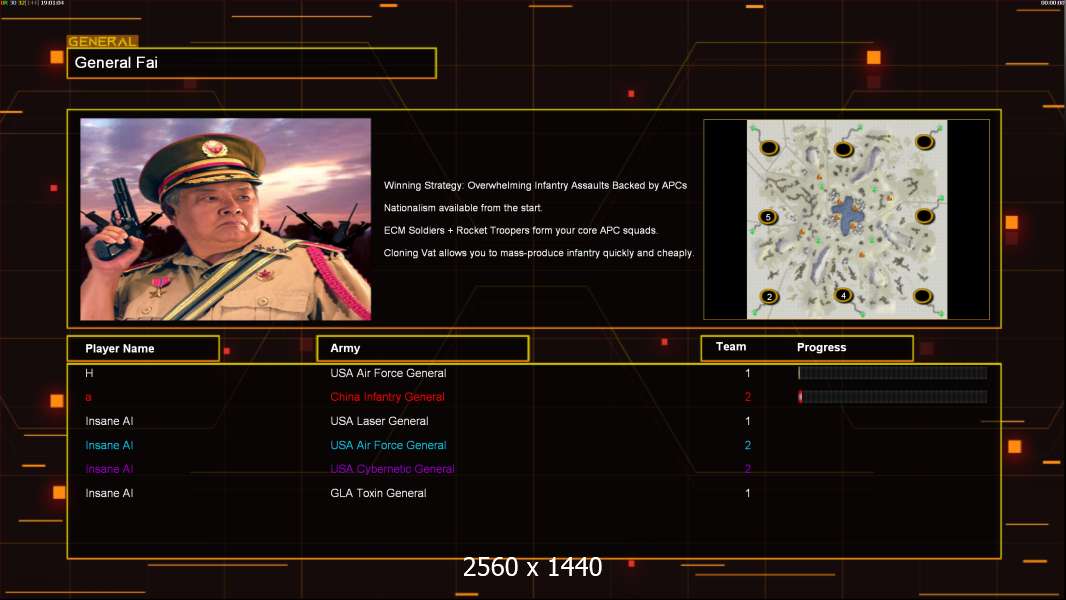The width and height of the screenshot is (1066, 600).
Task: Click the Player Name column header
Action: point(143,349)
